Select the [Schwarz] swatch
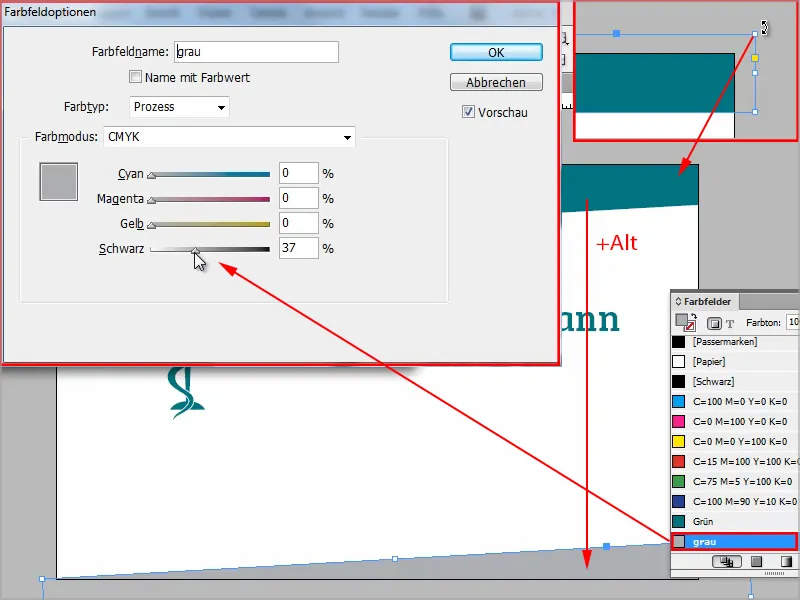This screenshot has height=600, width=800. 735,382
